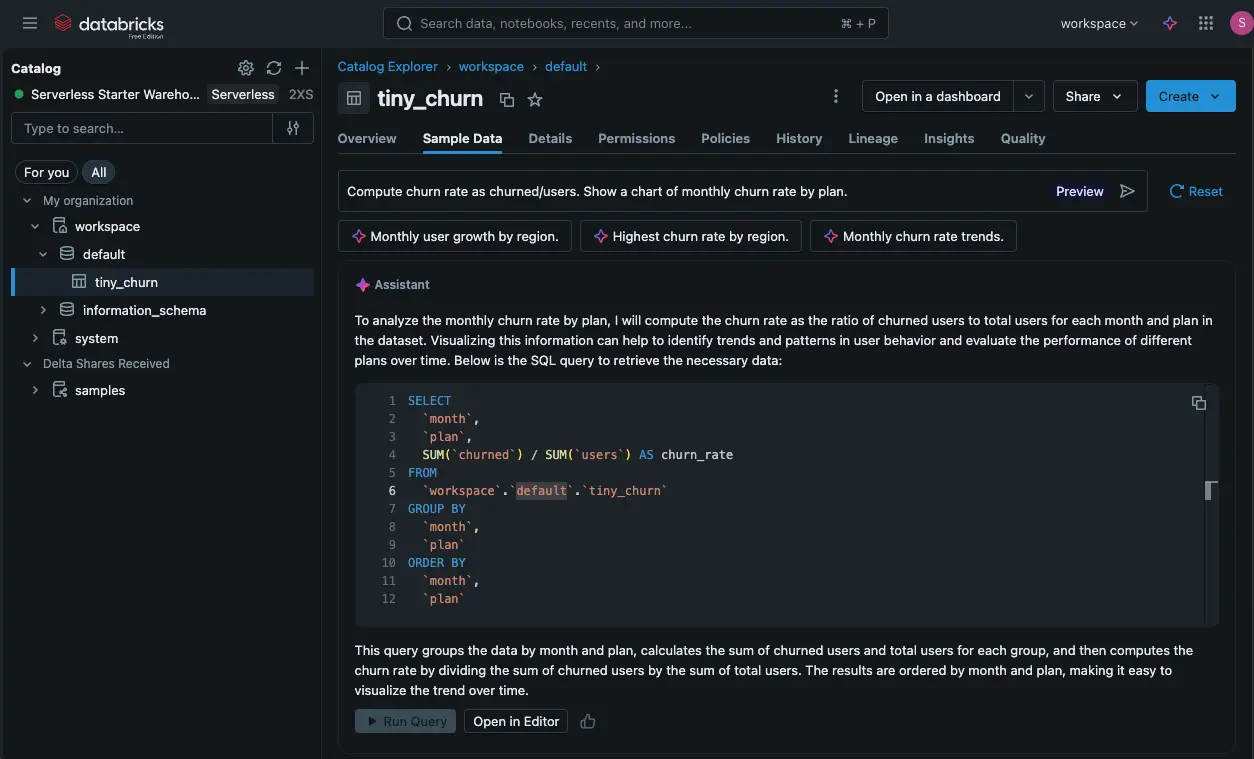
Task: Submit the churn rate prompt with send icon
Action: [1128, 190]
